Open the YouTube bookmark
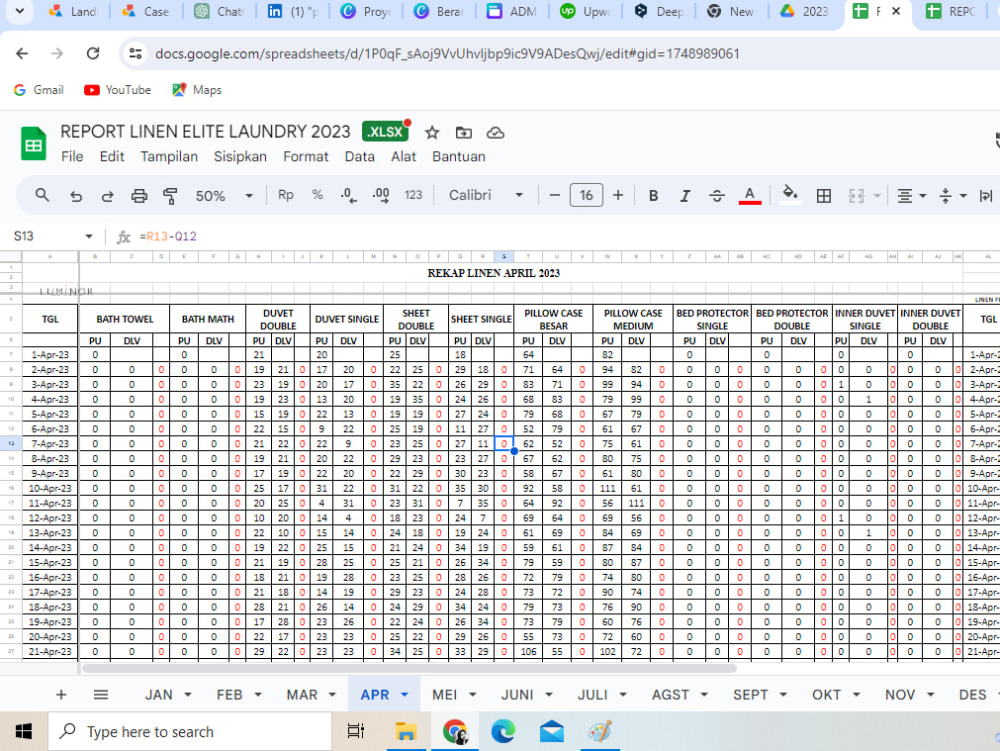This screenshot has height=751, width=1000. click(x=118, y=90)
